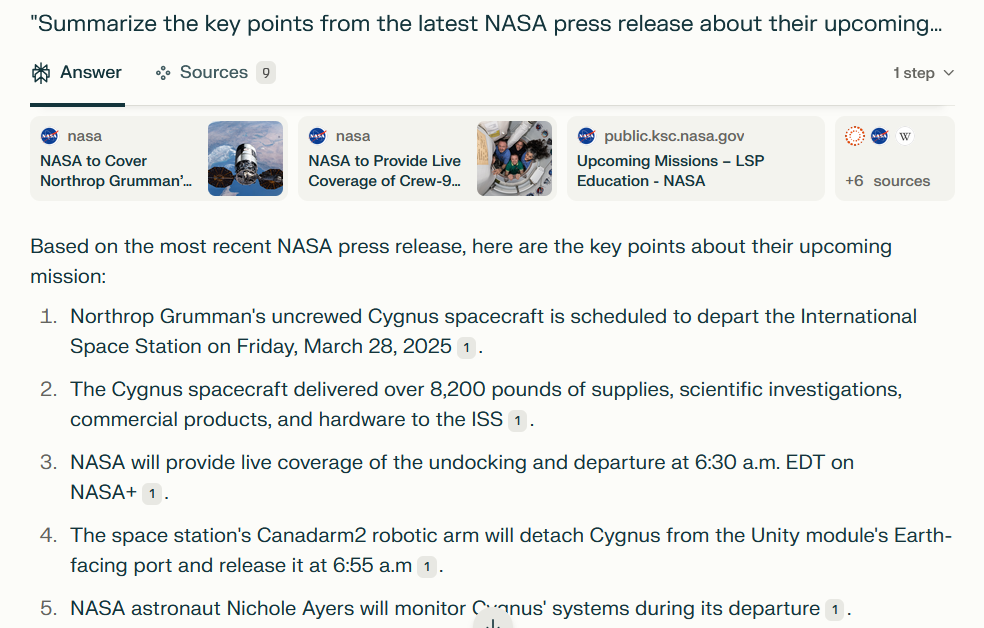Click the NASA logo on the first source card
Image resolution: width=984 pixels, height=628 pixels.
[x=49, y=136]
